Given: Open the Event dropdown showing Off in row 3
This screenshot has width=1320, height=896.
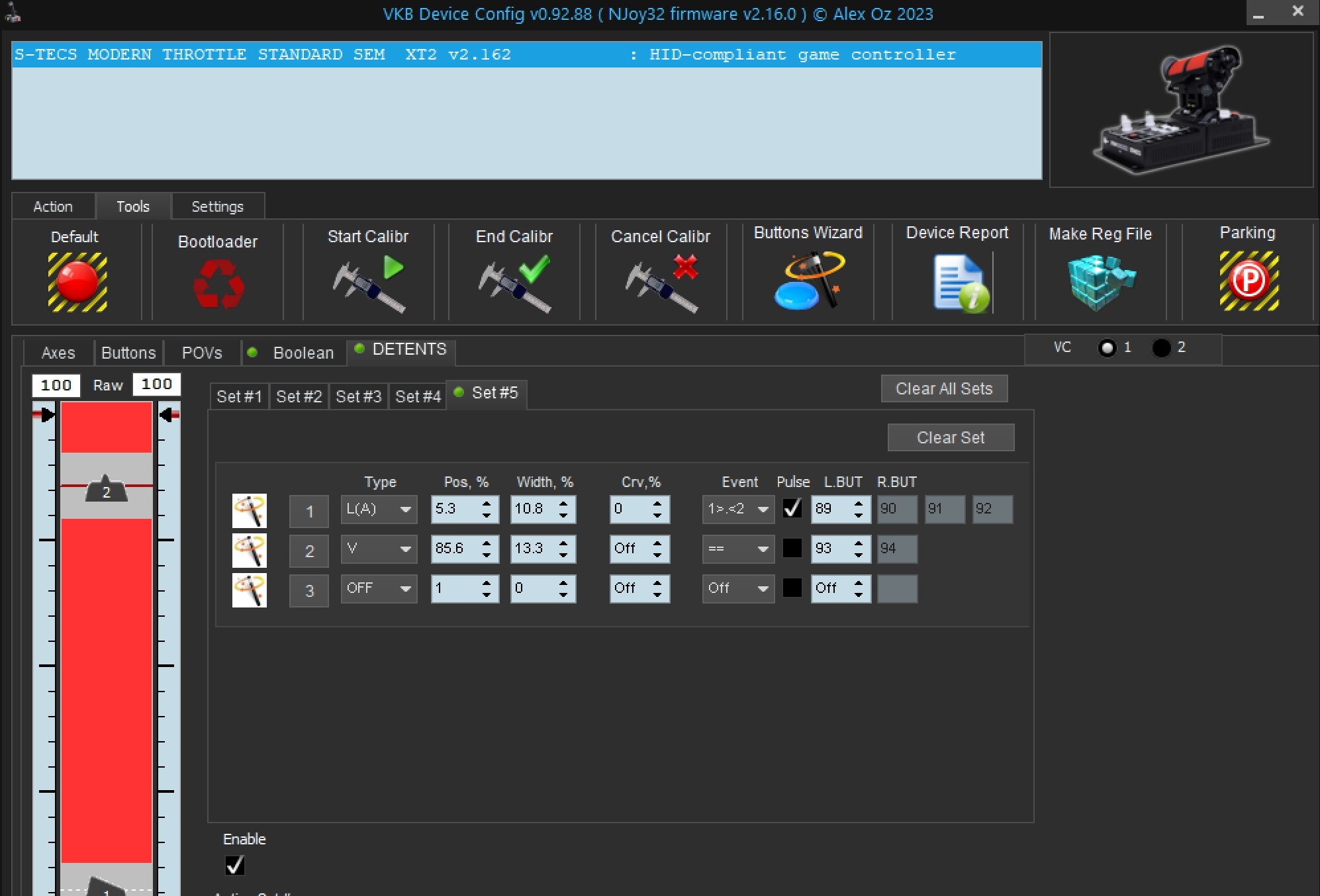Looking at the screenshot, I should [739, 588].
